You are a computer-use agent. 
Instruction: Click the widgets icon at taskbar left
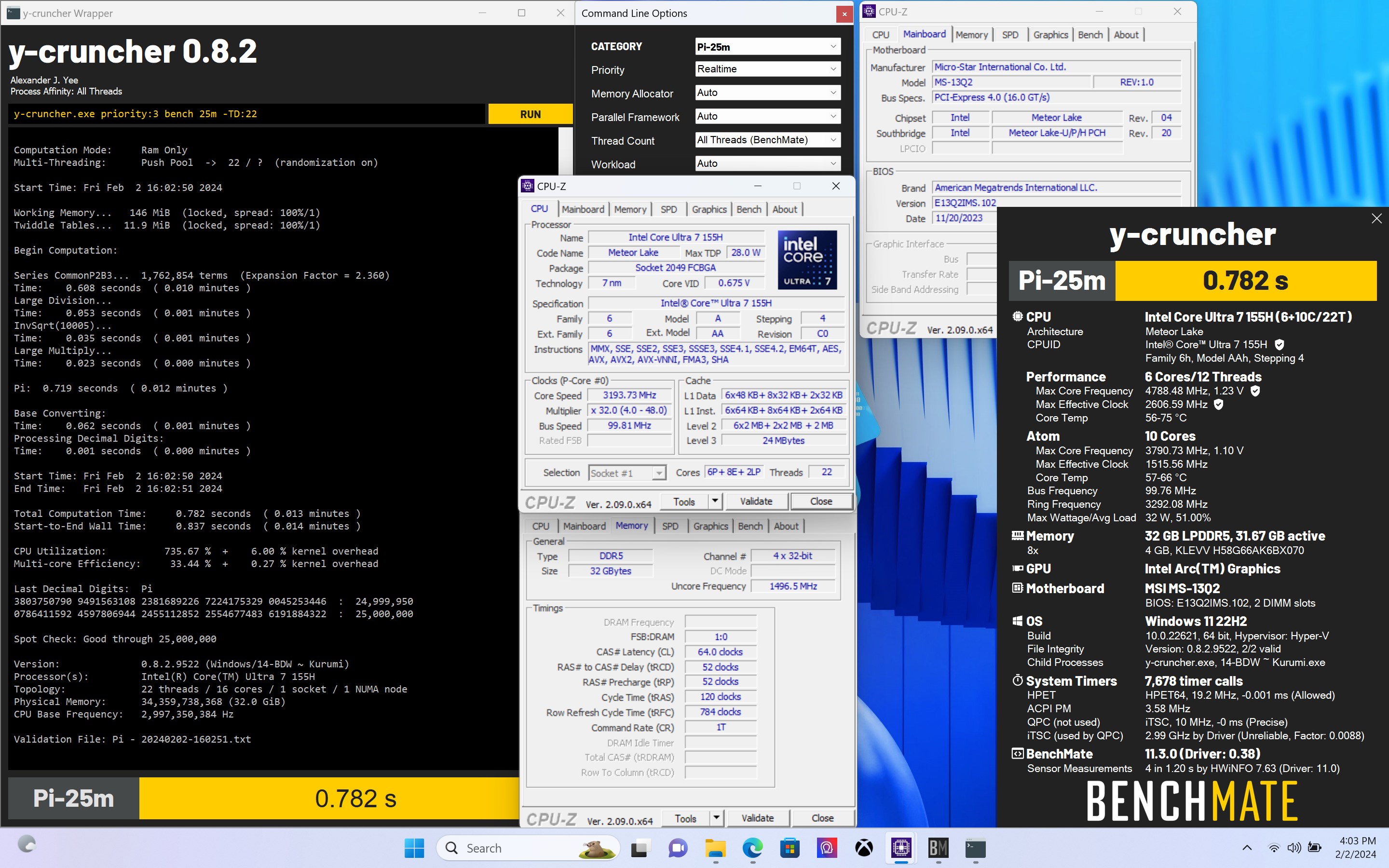point(27,844)
